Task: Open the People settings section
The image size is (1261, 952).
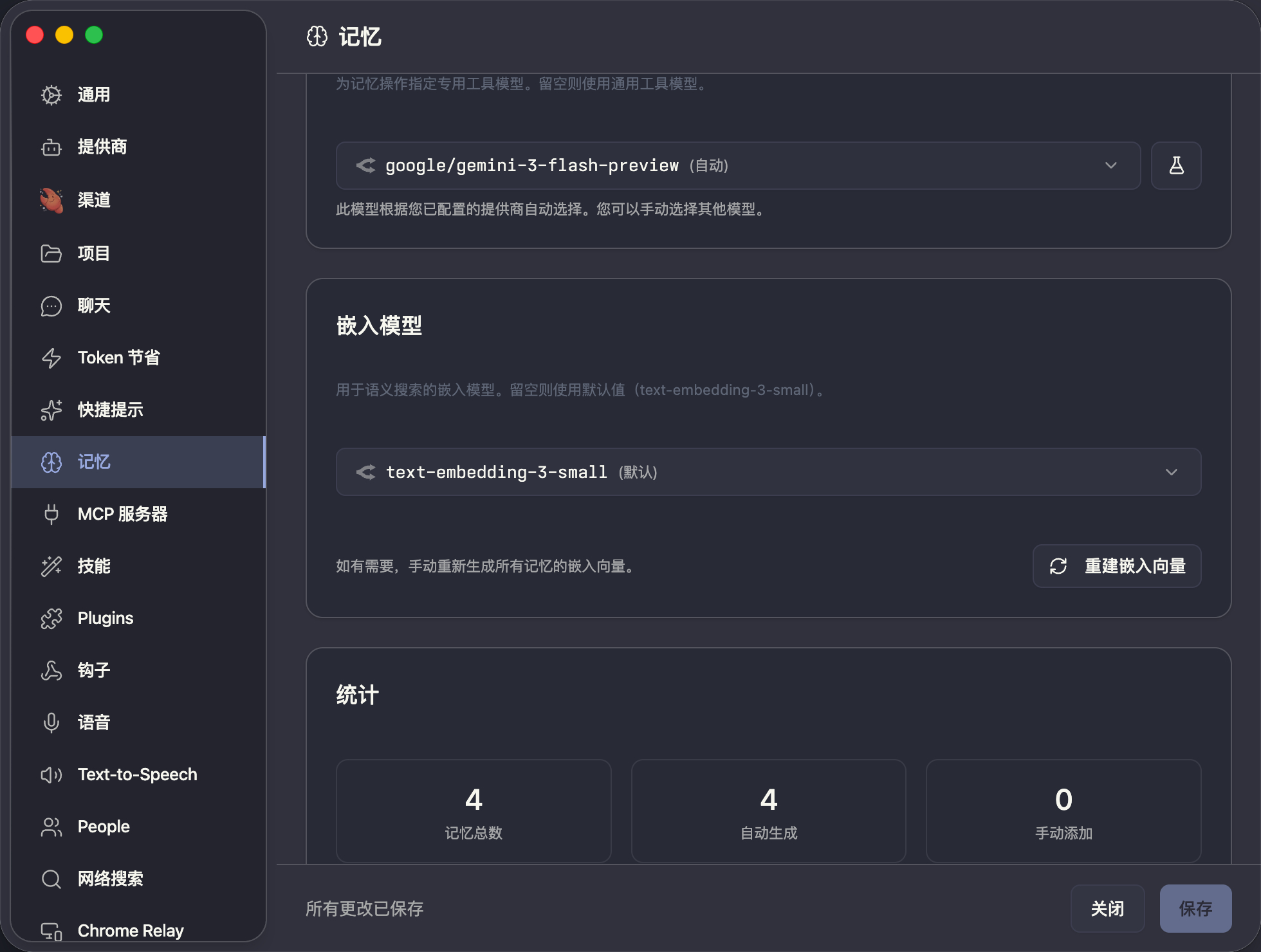Action: click(x=104, y=827)
